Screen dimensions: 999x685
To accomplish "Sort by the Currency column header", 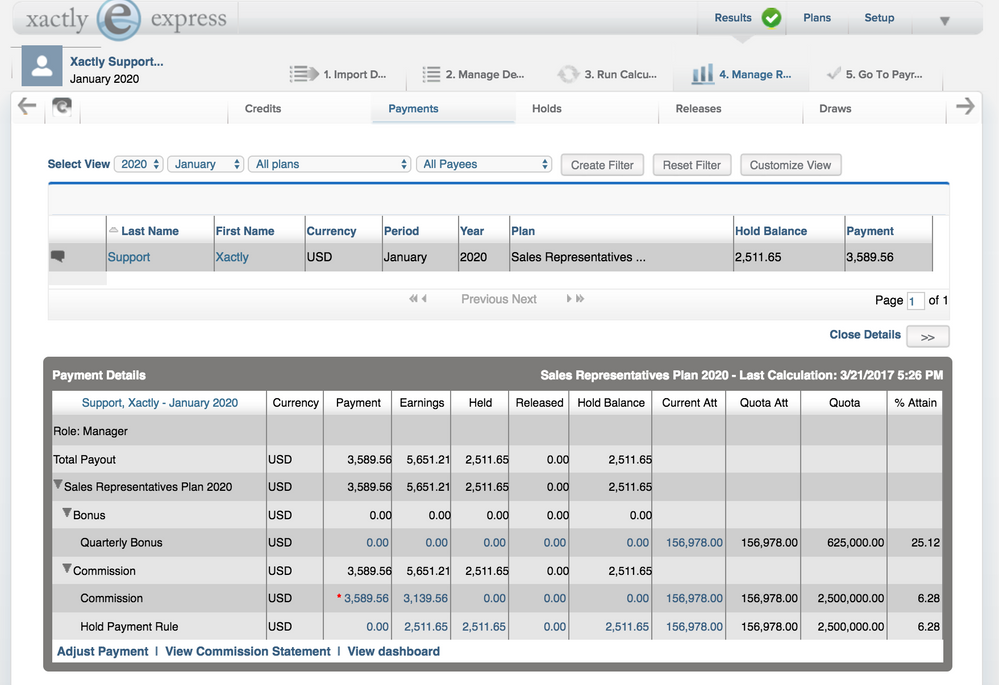I will [x=331, y=231].
